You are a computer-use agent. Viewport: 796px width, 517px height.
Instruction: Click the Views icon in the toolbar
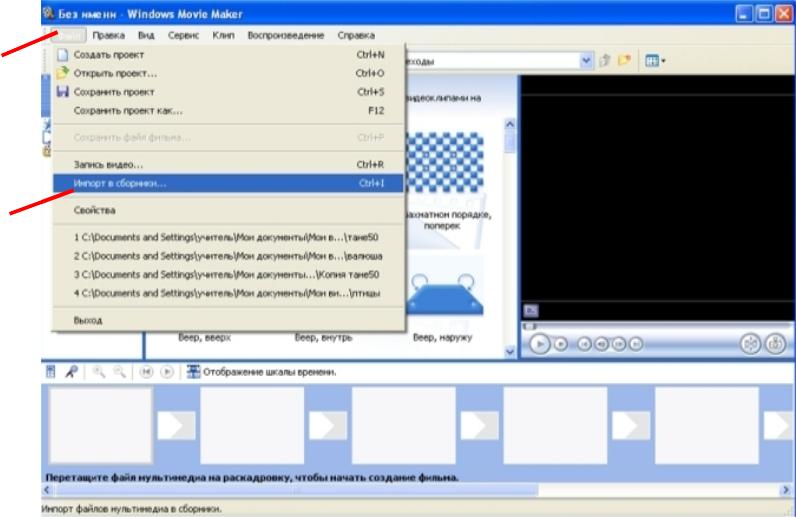point(652,61)
